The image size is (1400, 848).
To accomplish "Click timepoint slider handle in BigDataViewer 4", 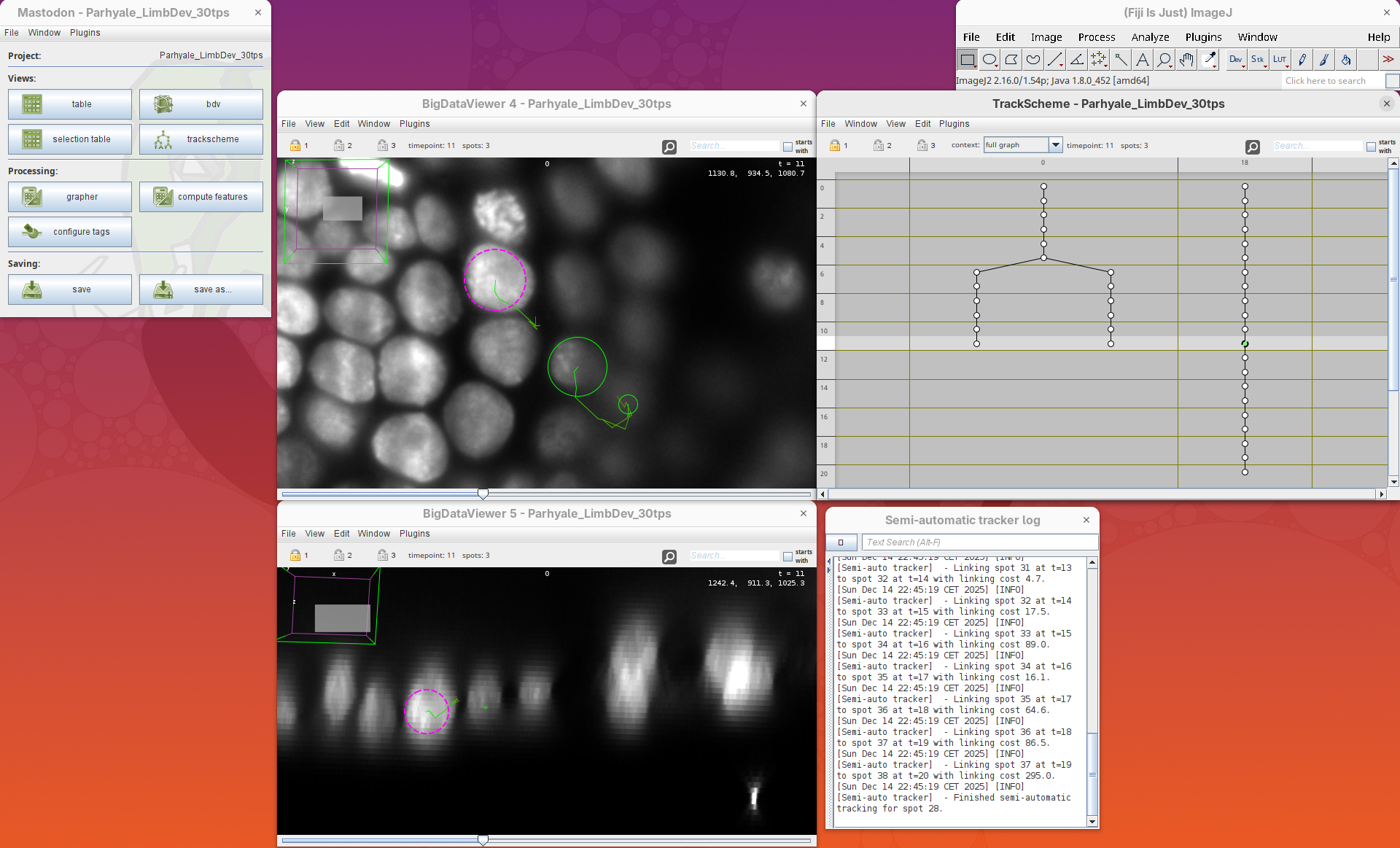I will pos(483,494).
